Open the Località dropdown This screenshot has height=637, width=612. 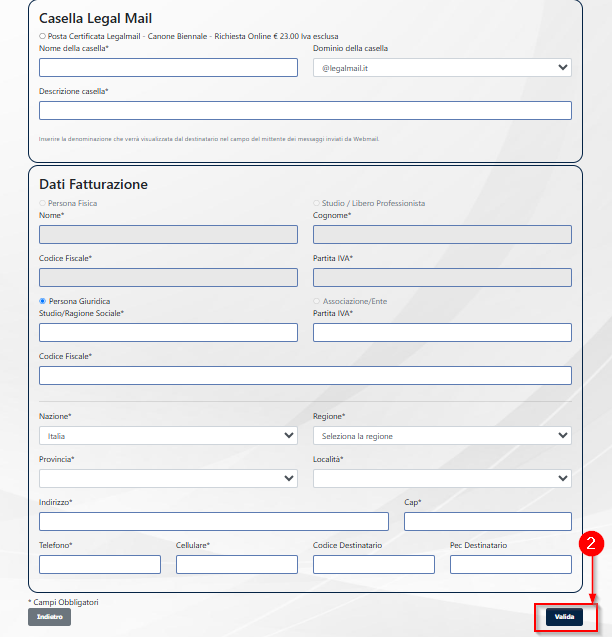442,478
